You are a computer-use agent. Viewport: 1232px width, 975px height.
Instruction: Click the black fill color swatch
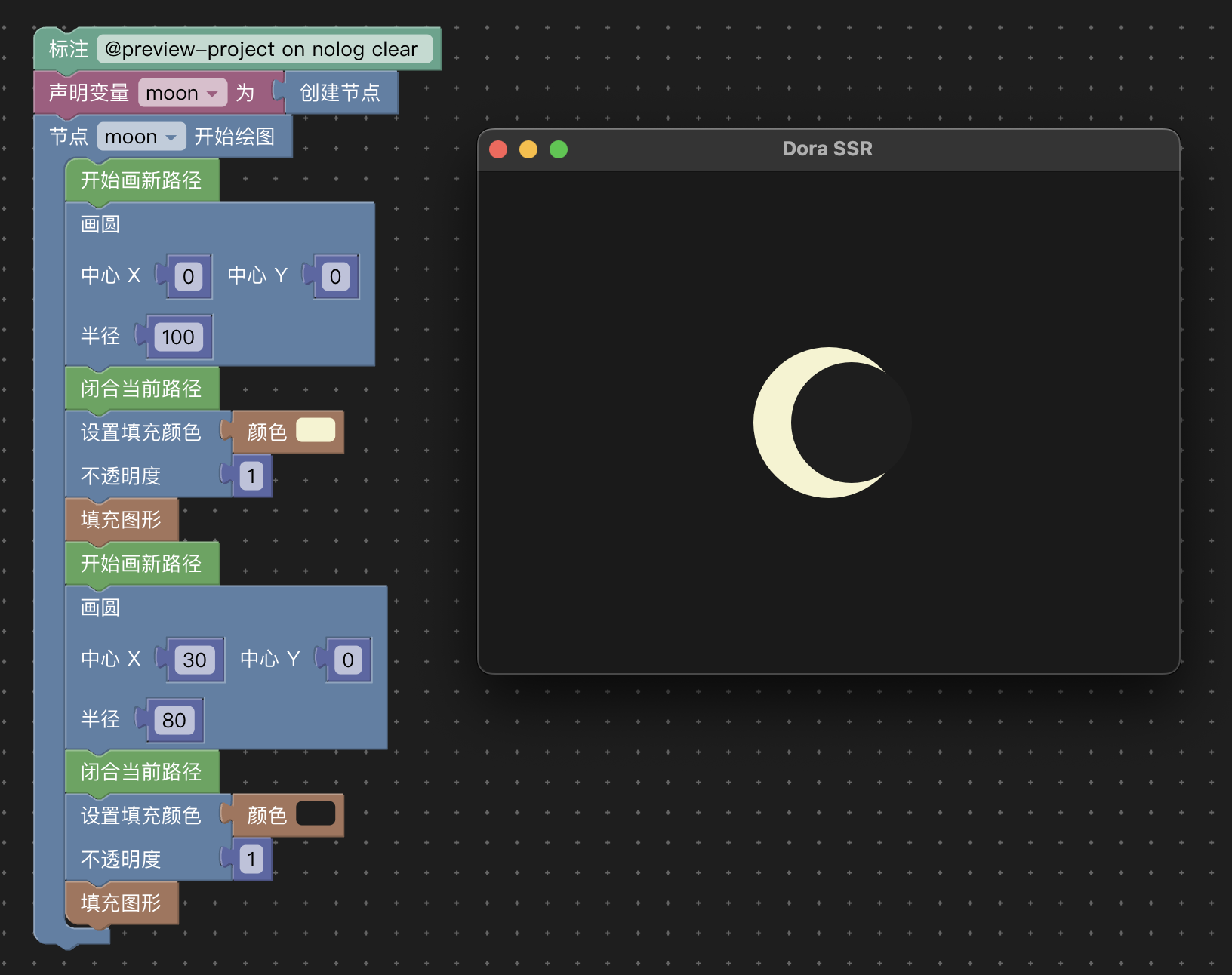pyautogui.click(x=316, y=814)
